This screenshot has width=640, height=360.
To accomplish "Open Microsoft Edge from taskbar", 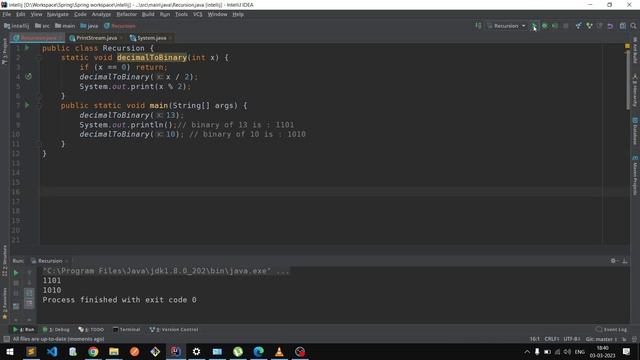I will pos(258,352).
